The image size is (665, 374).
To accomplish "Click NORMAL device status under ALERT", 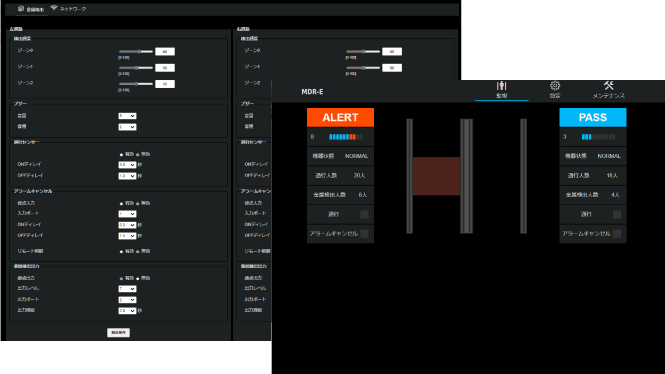I will click(x=356, y=156).
